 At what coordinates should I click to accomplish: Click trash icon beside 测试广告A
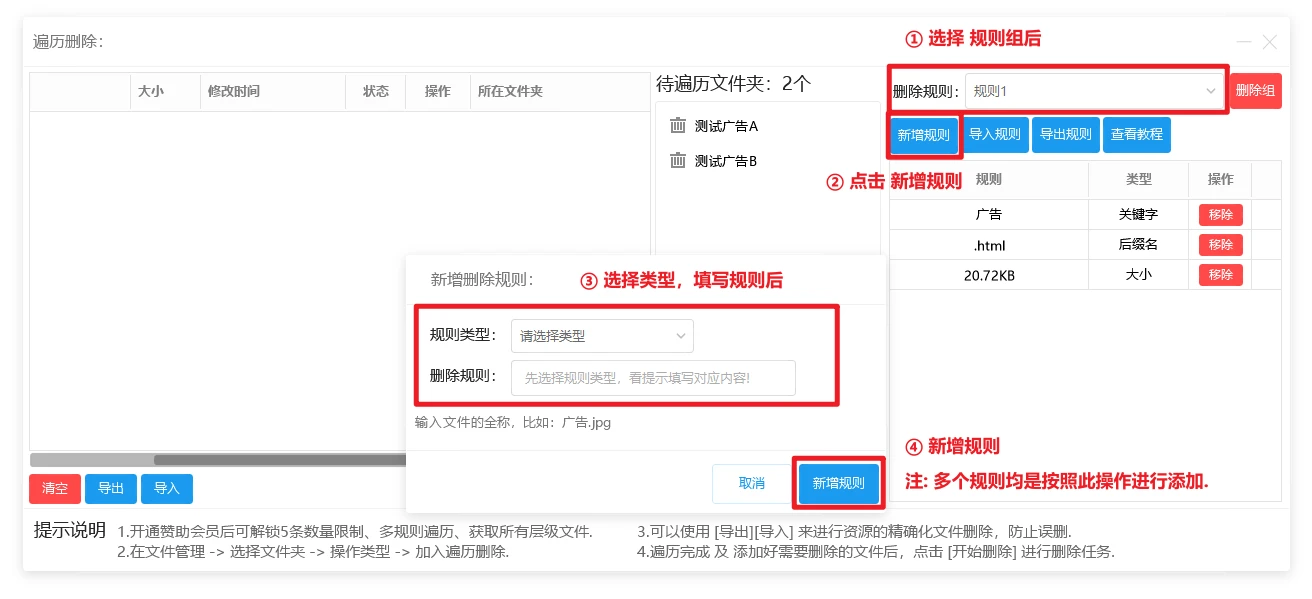tap(678, 126)
